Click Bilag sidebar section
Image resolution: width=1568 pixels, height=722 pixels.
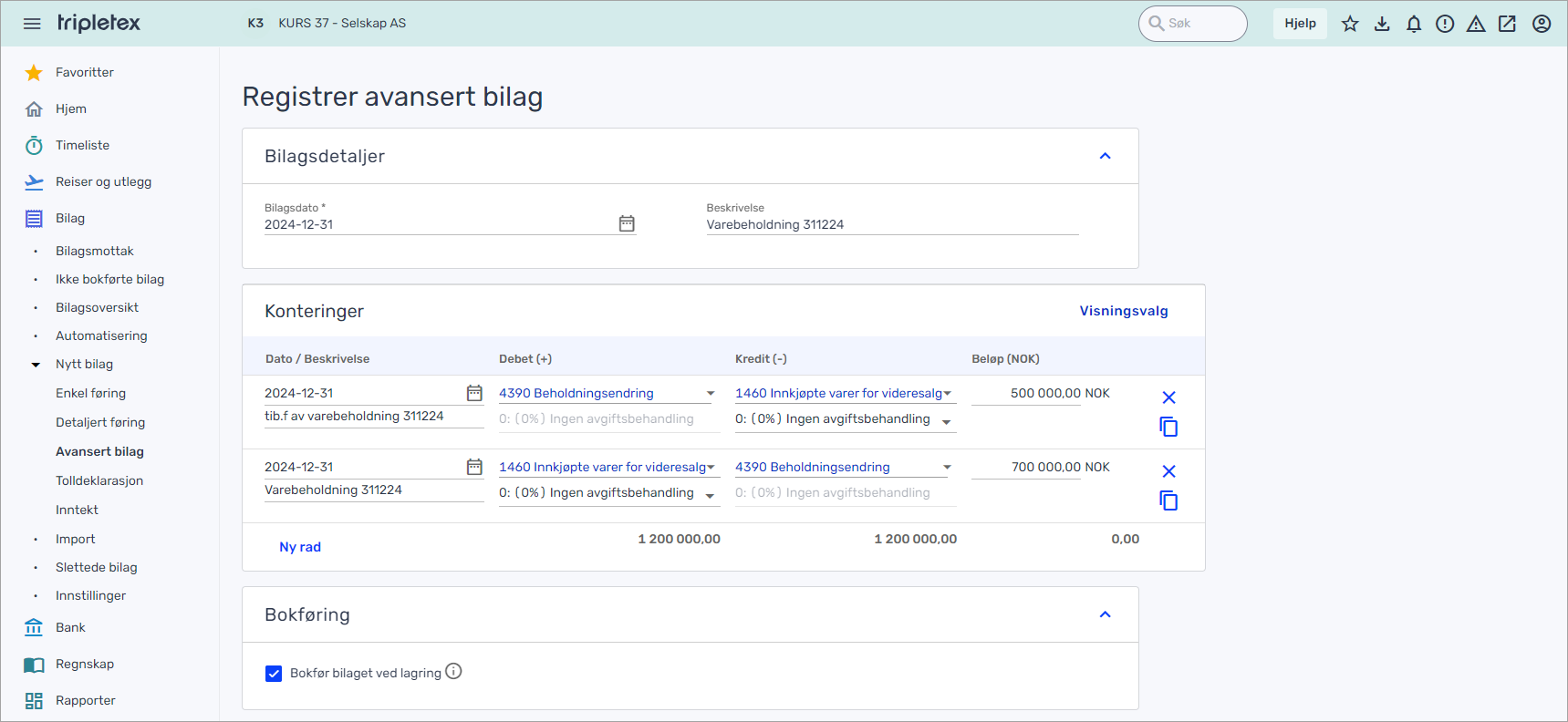pos(69,218)
